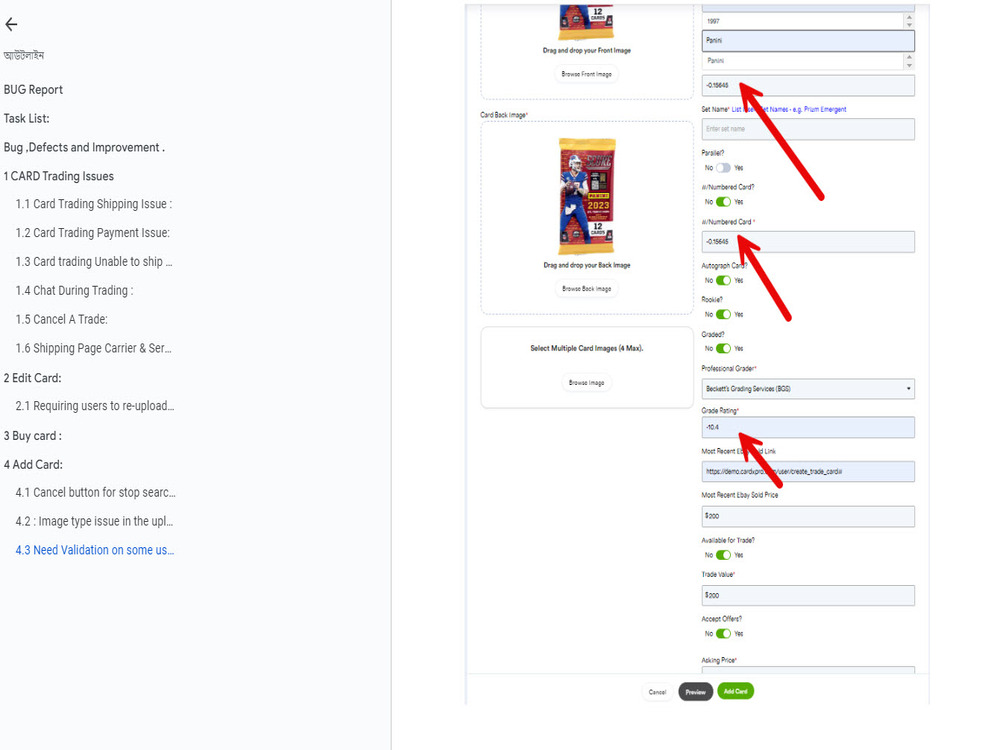Click the Most Recent Ebay Sold Link field
Image resolution: width=1000 pixels, height=750 pixels.
(x=808, y=471)
